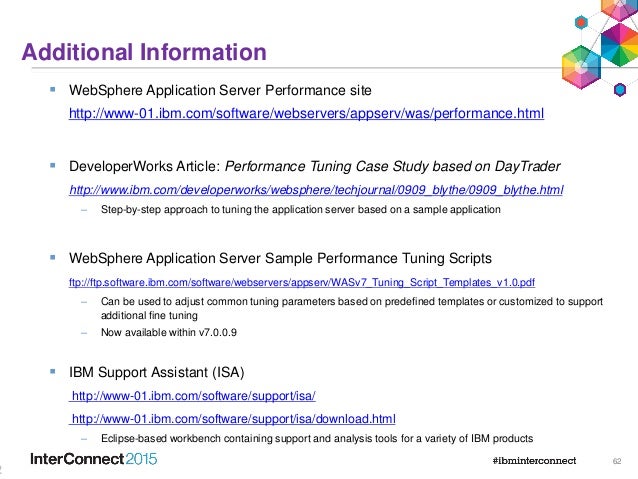
Task: Click 'Step-by-step approach to tuning' sub-bullet
Action: (x=301, y=210)
